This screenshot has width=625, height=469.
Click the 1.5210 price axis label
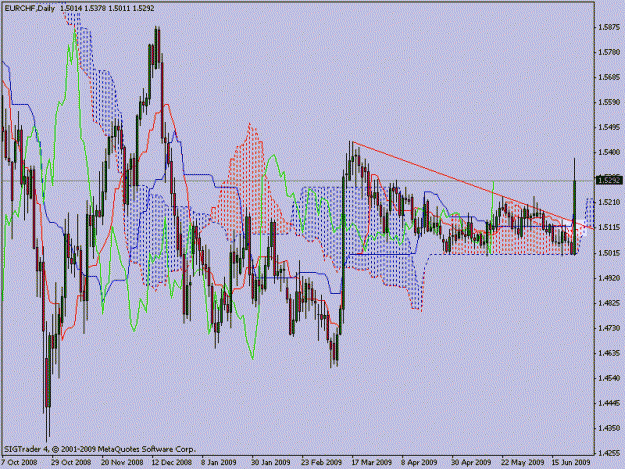(609, 202)
